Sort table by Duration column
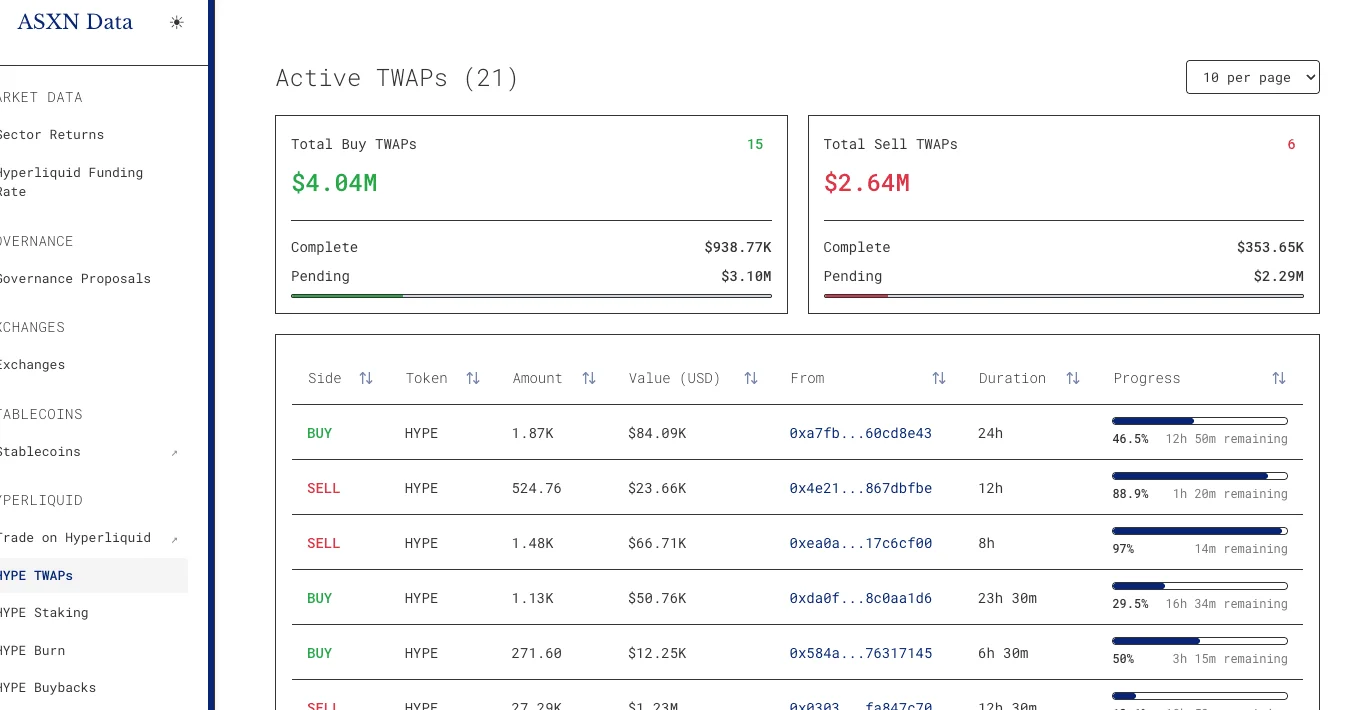The image size is (1358, 710). 1073,378
